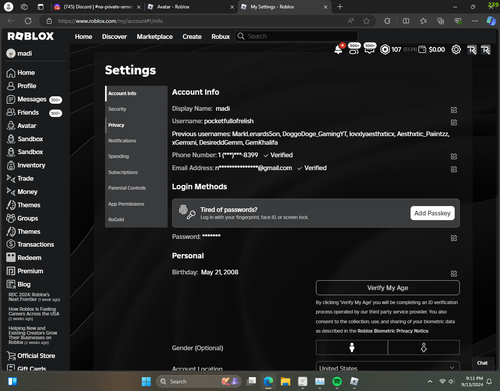Click the ROBLOX logo
This screenshot has height=391, width=500.
(31, 36)
